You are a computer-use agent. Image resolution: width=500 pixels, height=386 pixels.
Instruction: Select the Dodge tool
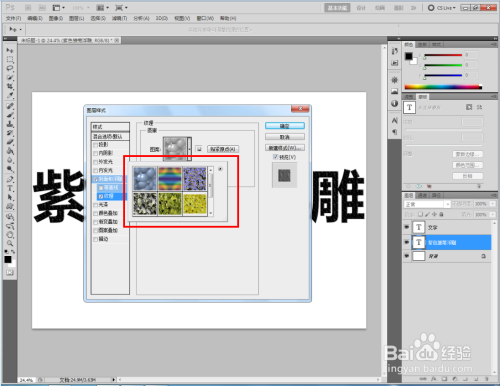click(x=10, y=169)
